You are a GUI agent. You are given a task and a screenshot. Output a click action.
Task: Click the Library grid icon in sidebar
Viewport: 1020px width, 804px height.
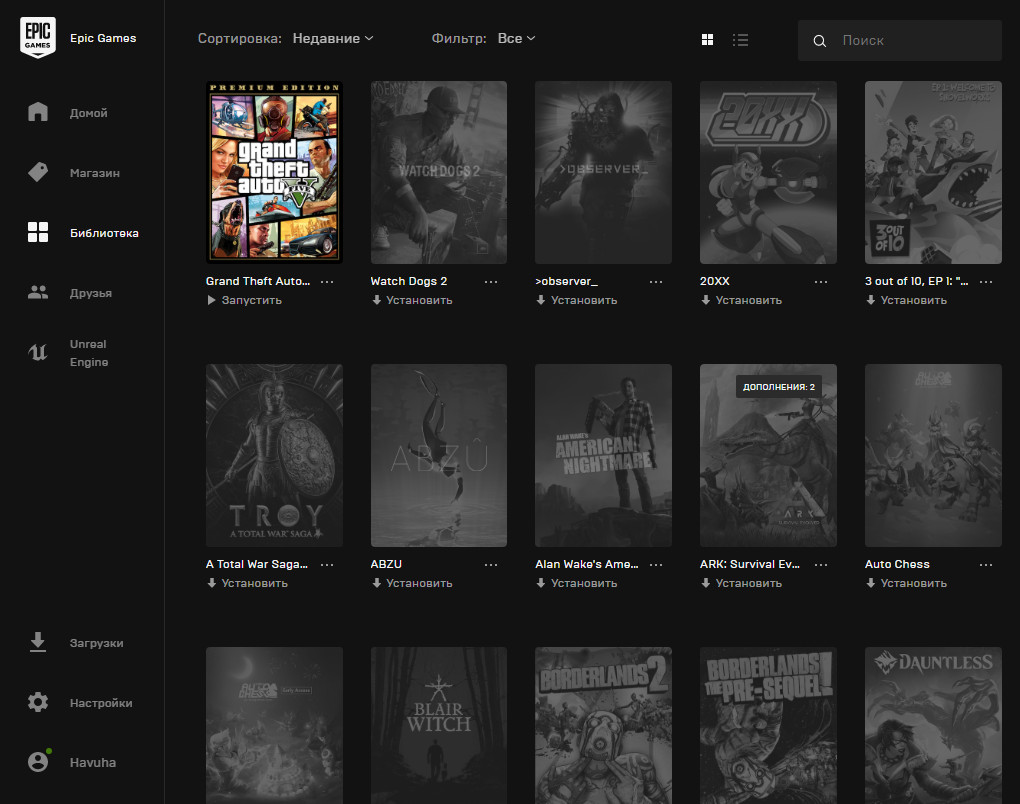click(38, 232)
